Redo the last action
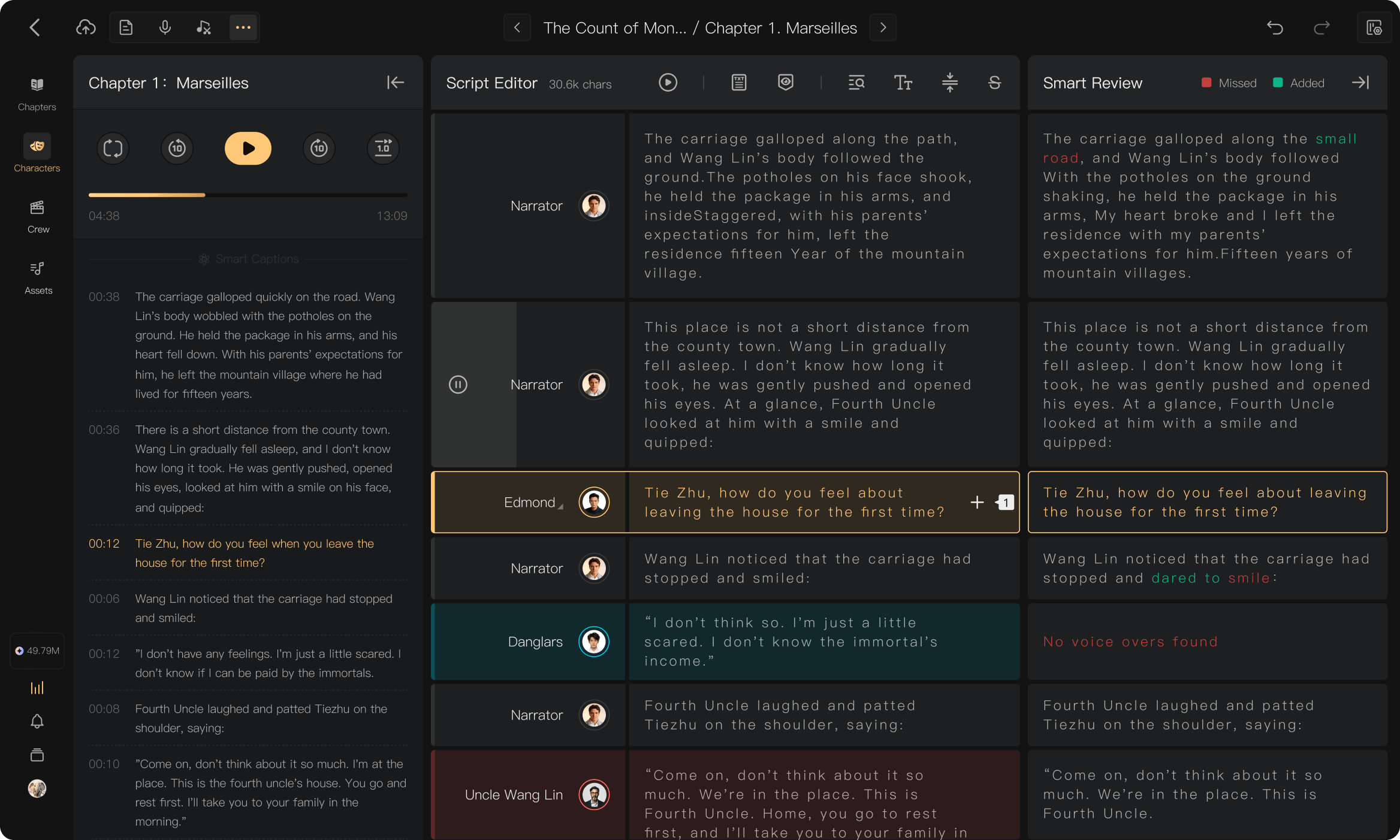 pos(1321,28)
